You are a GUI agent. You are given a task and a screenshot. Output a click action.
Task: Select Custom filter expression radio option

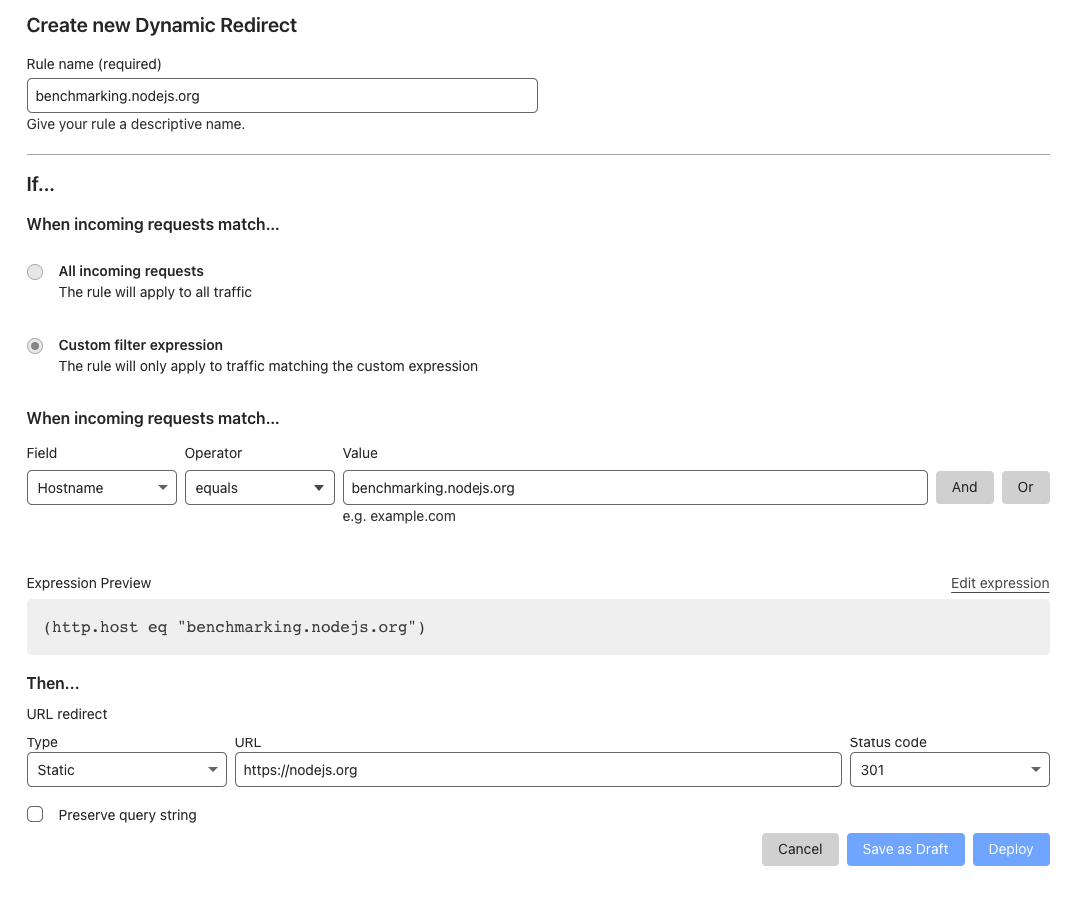click(x=35, y=346)
